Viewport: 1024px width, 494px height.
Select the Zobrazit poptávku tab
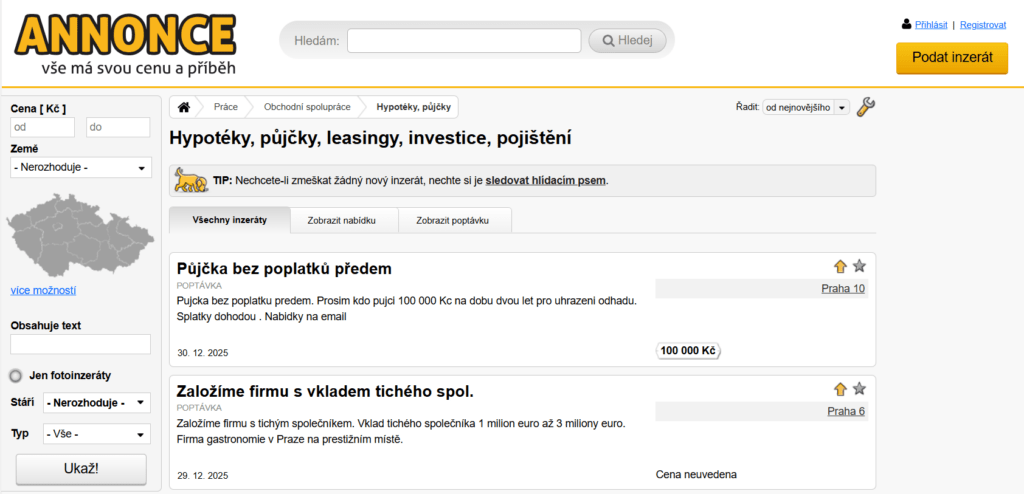coord(454,220)
